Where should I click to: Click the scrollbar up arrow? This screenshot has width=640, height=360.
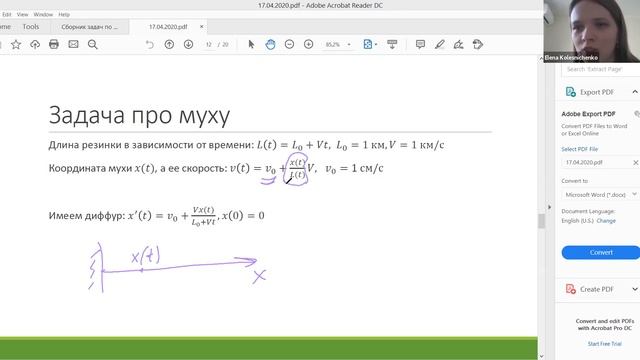coord(542,59)
